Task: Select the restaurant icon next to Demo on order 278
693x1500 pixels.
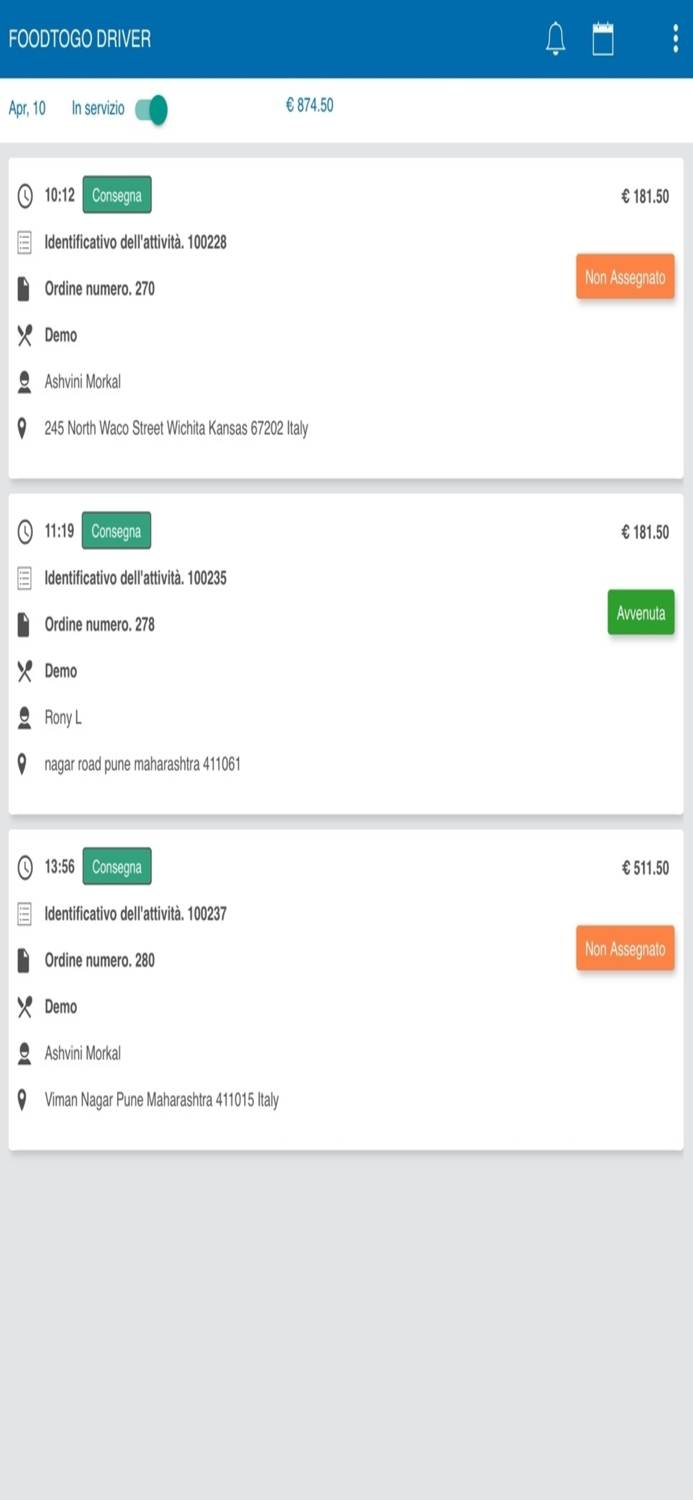Action: click(26, 671)
